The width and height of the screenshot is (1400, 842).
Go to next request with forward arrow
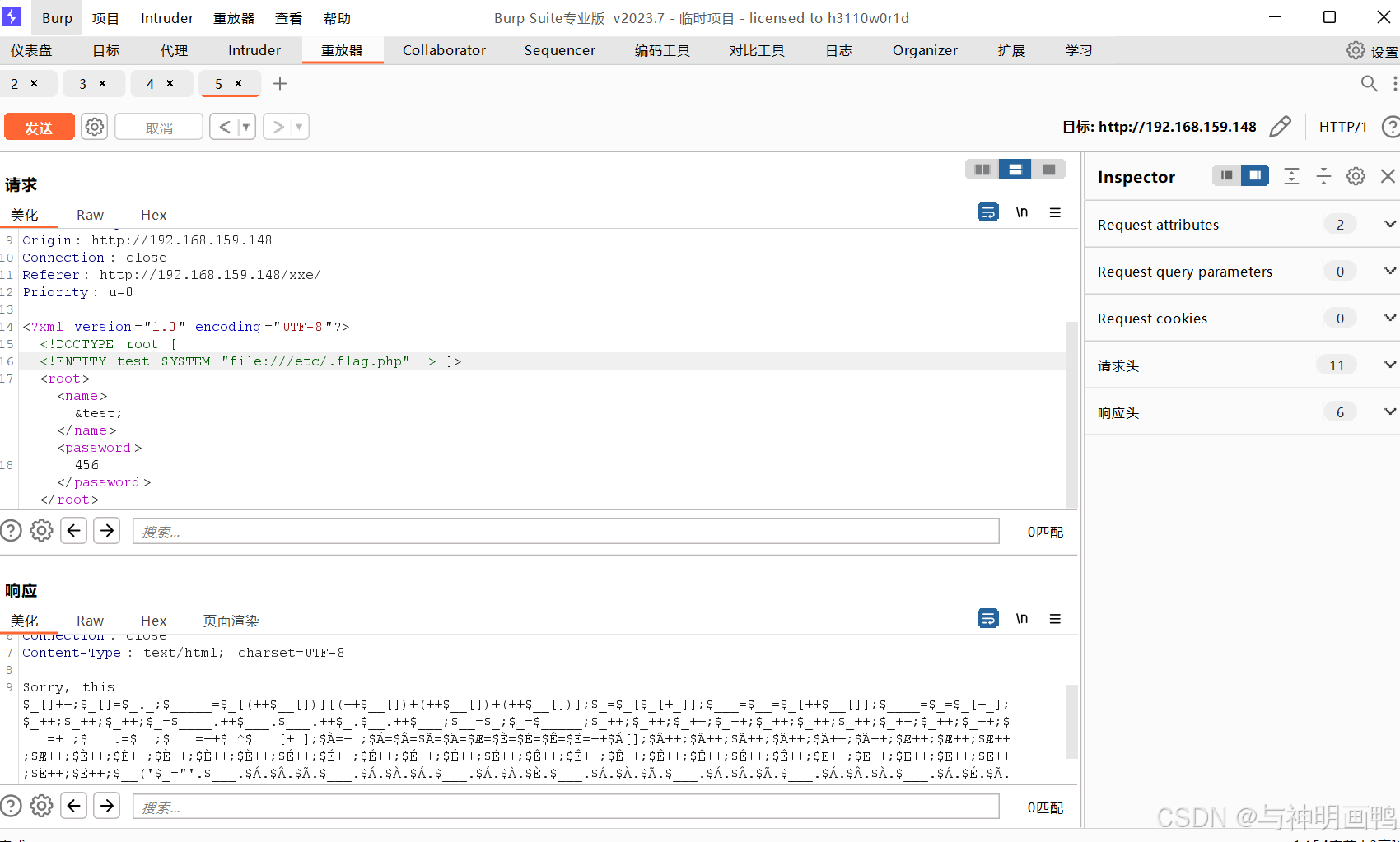(x=278, y=127)
